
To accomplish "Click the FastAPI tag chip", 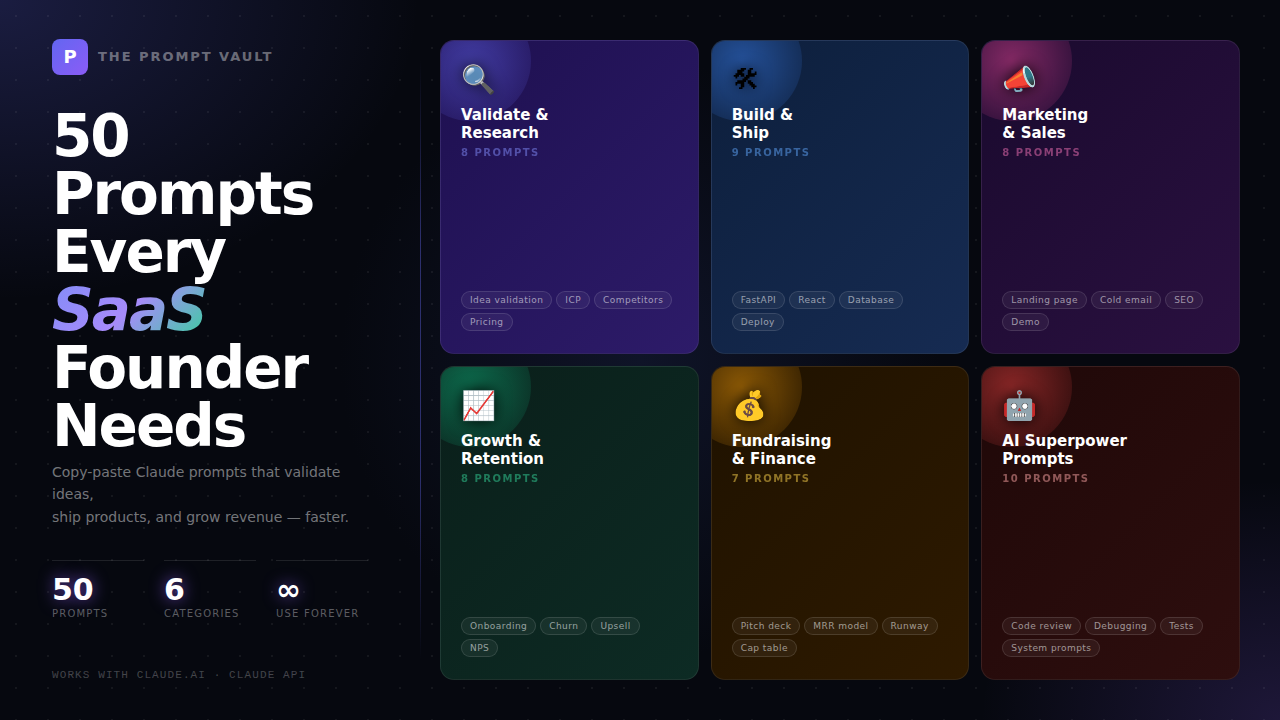I will click(758, 299).
